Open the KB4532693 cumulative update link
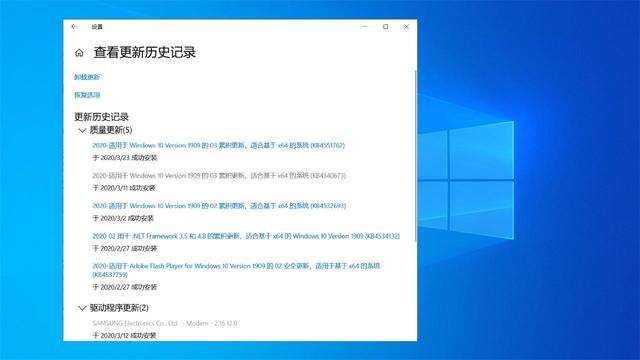The image size is (640, 360). pos(219,206)
